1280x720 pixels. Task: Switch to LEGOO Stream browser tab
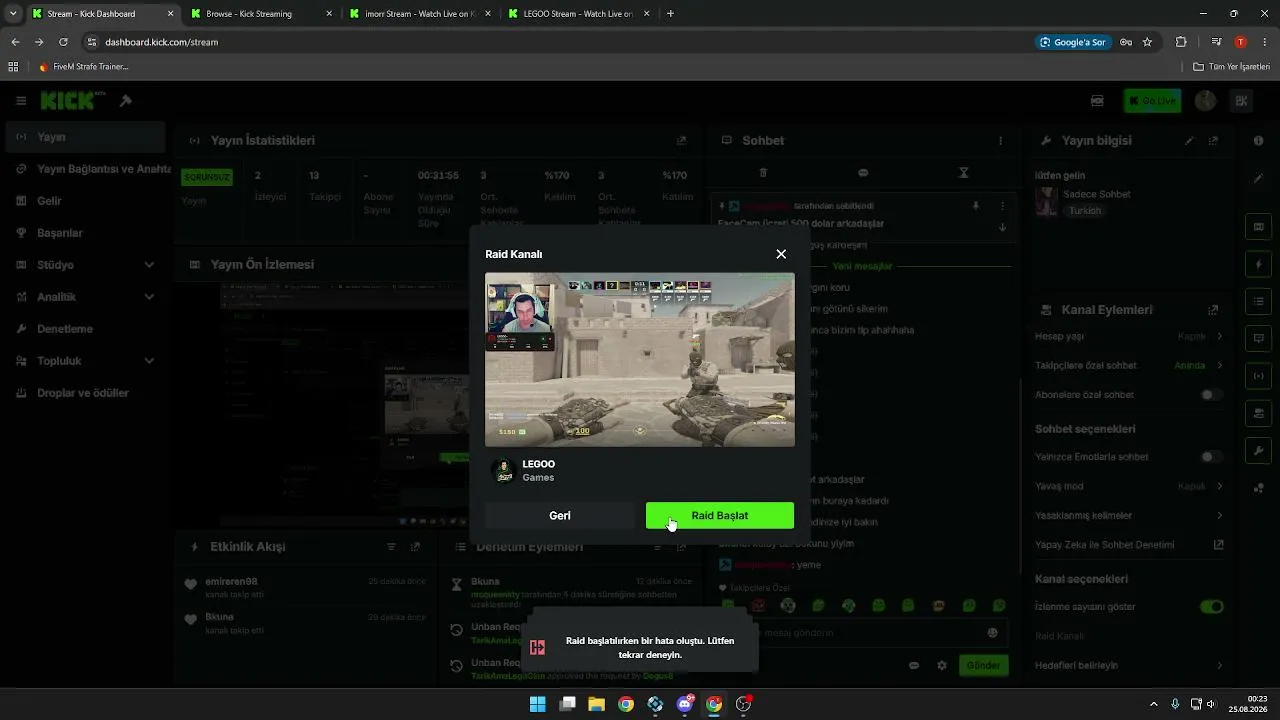click(578, 14)
